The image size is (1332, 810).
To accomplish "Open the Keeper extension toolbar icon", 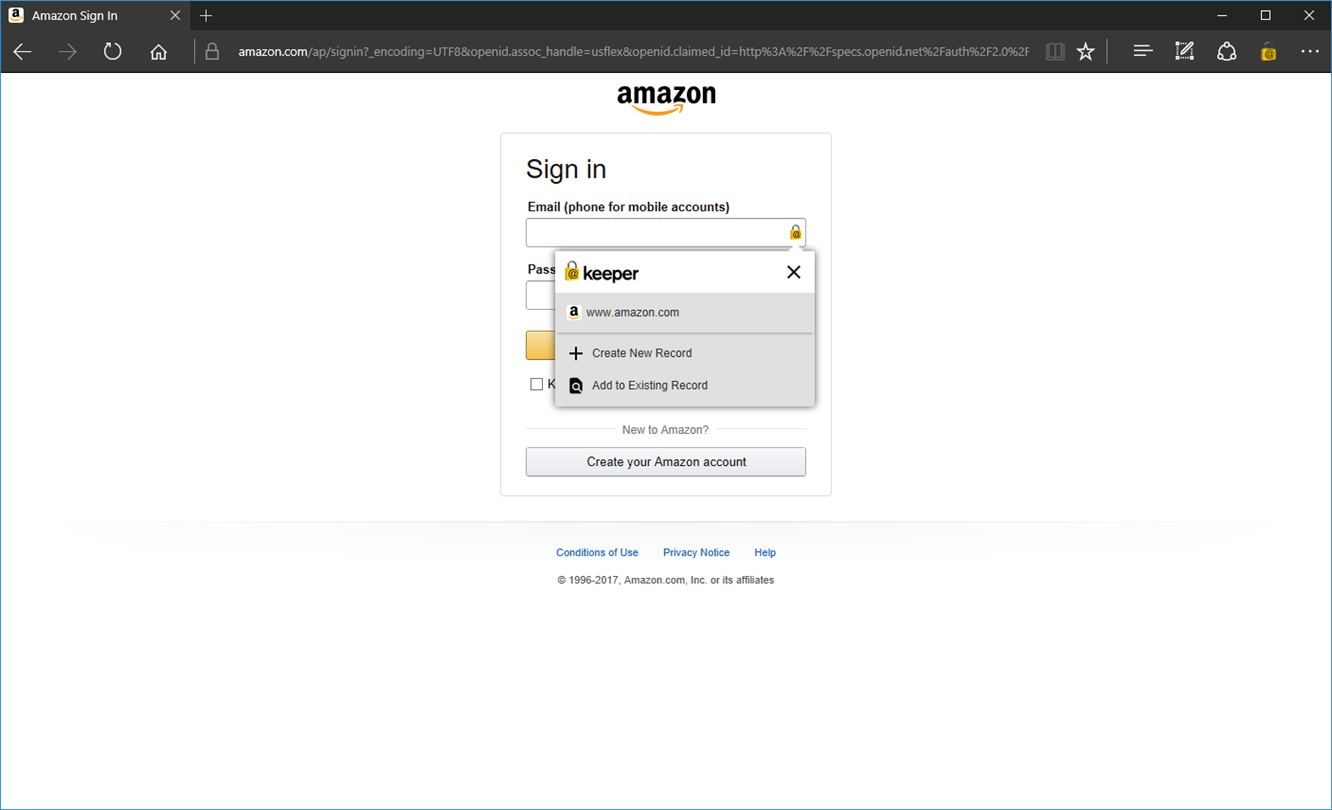I will 1268,52.
